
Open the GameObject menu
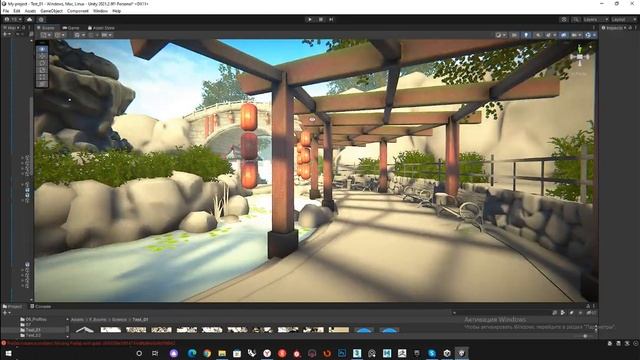click(x=51, y=11)
